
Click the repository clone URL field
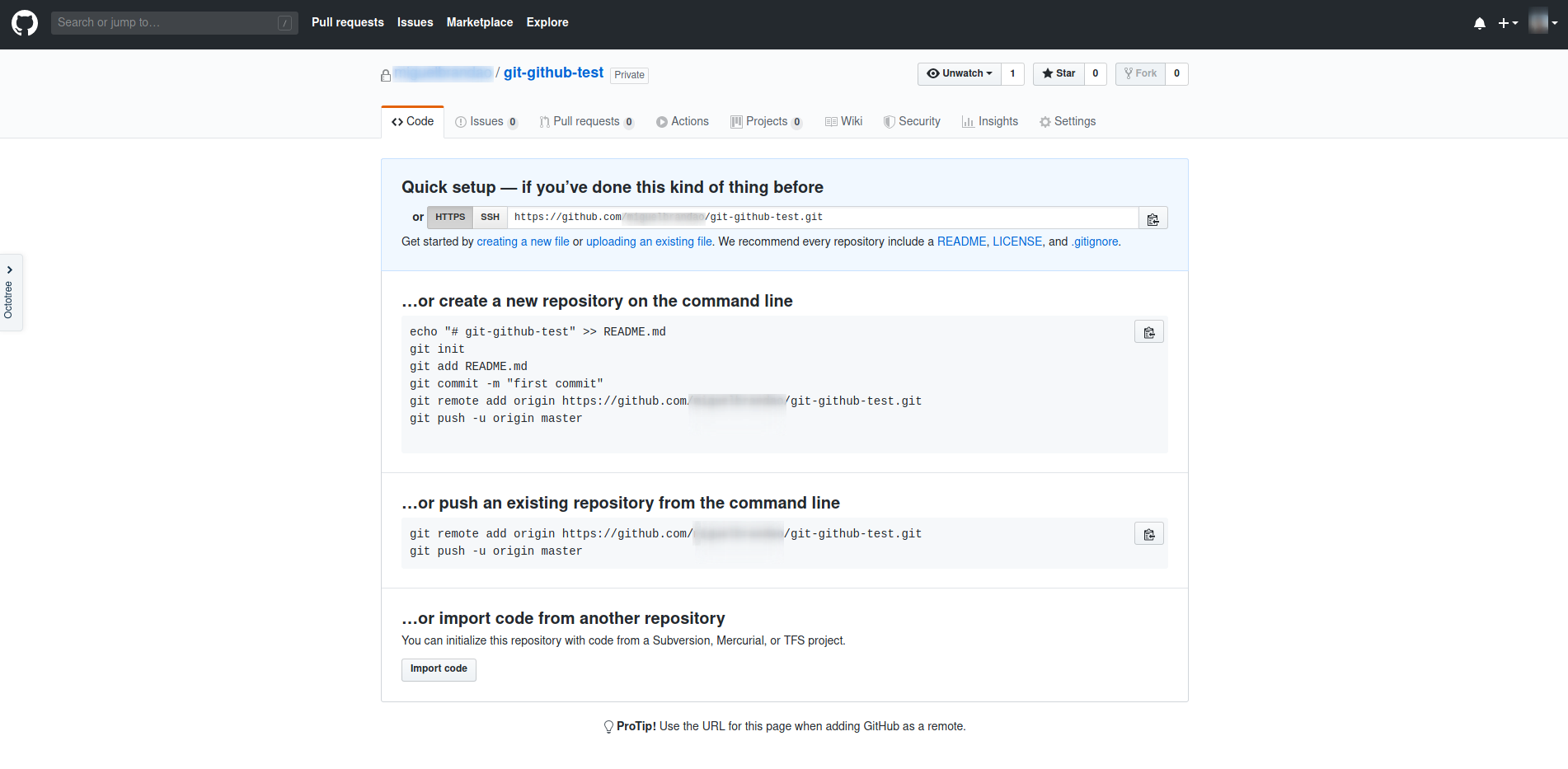[823, 218]
